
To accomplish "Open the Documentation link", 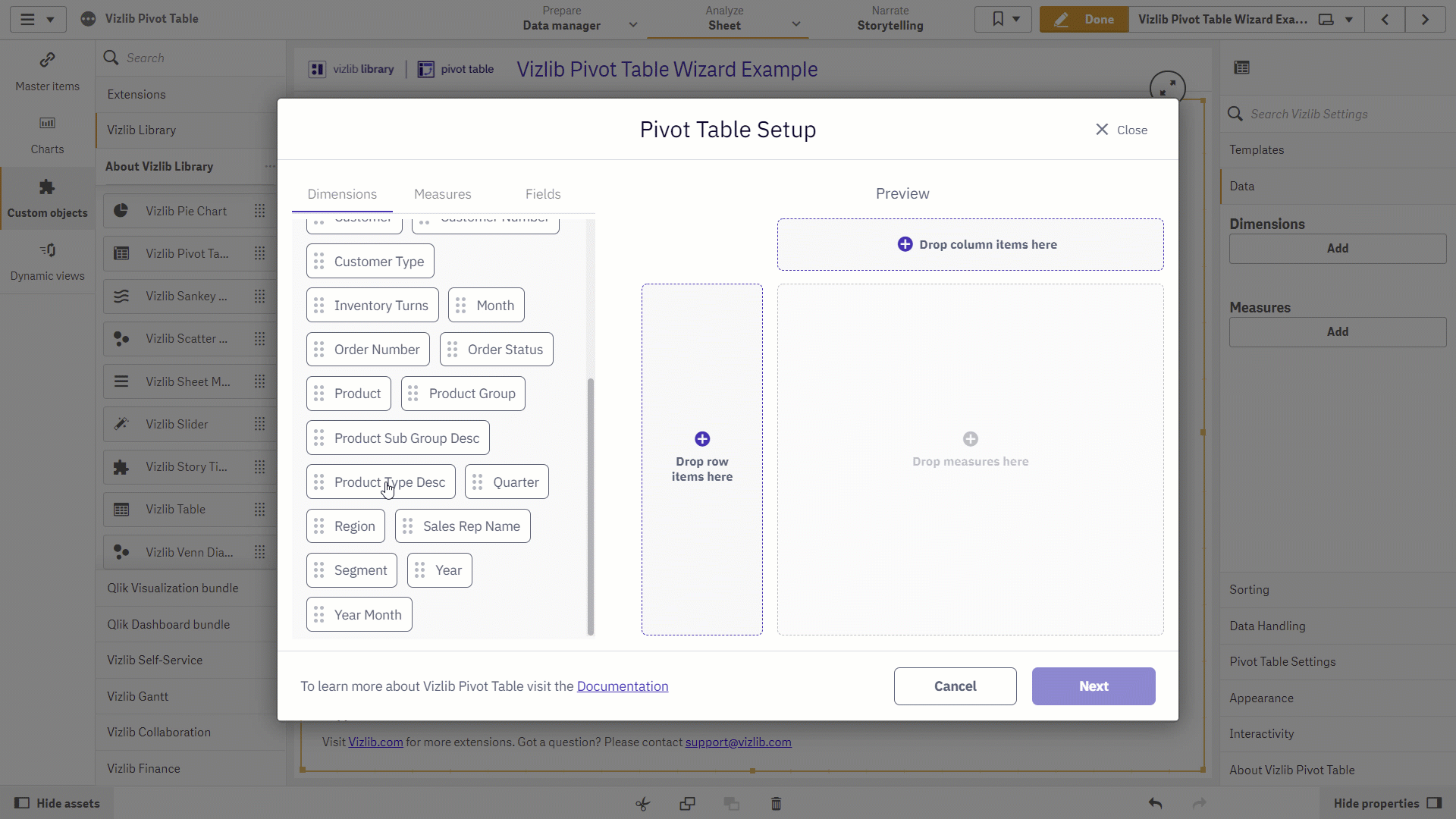I will pos(623,686).
